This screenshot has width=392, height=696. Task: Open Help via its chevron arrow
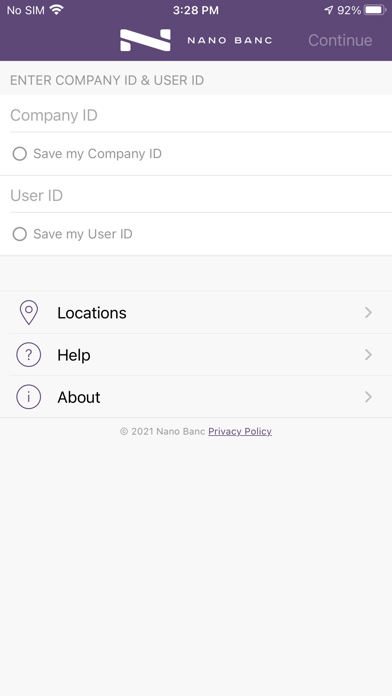tap(368, 355)
